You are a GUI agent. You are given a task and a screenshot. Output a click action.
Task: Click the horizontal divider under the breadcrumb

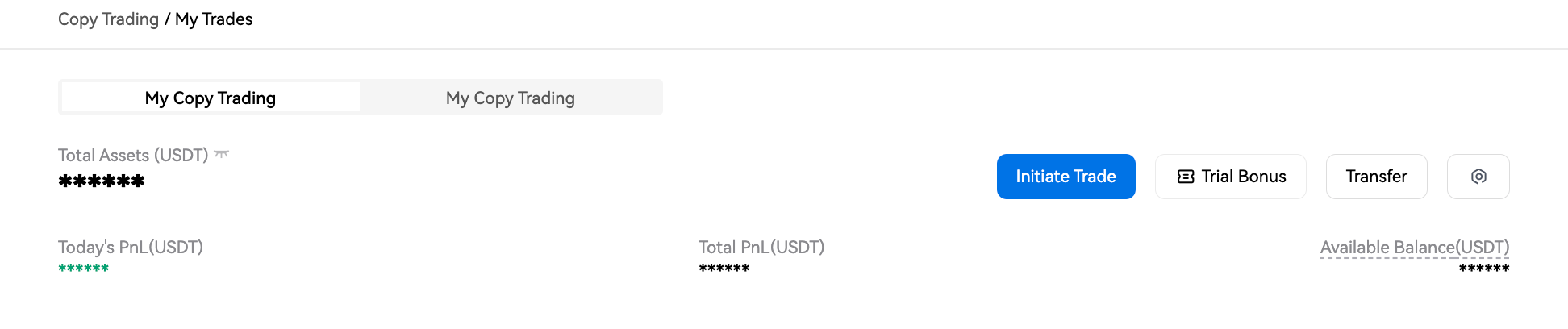coord(784,49)
